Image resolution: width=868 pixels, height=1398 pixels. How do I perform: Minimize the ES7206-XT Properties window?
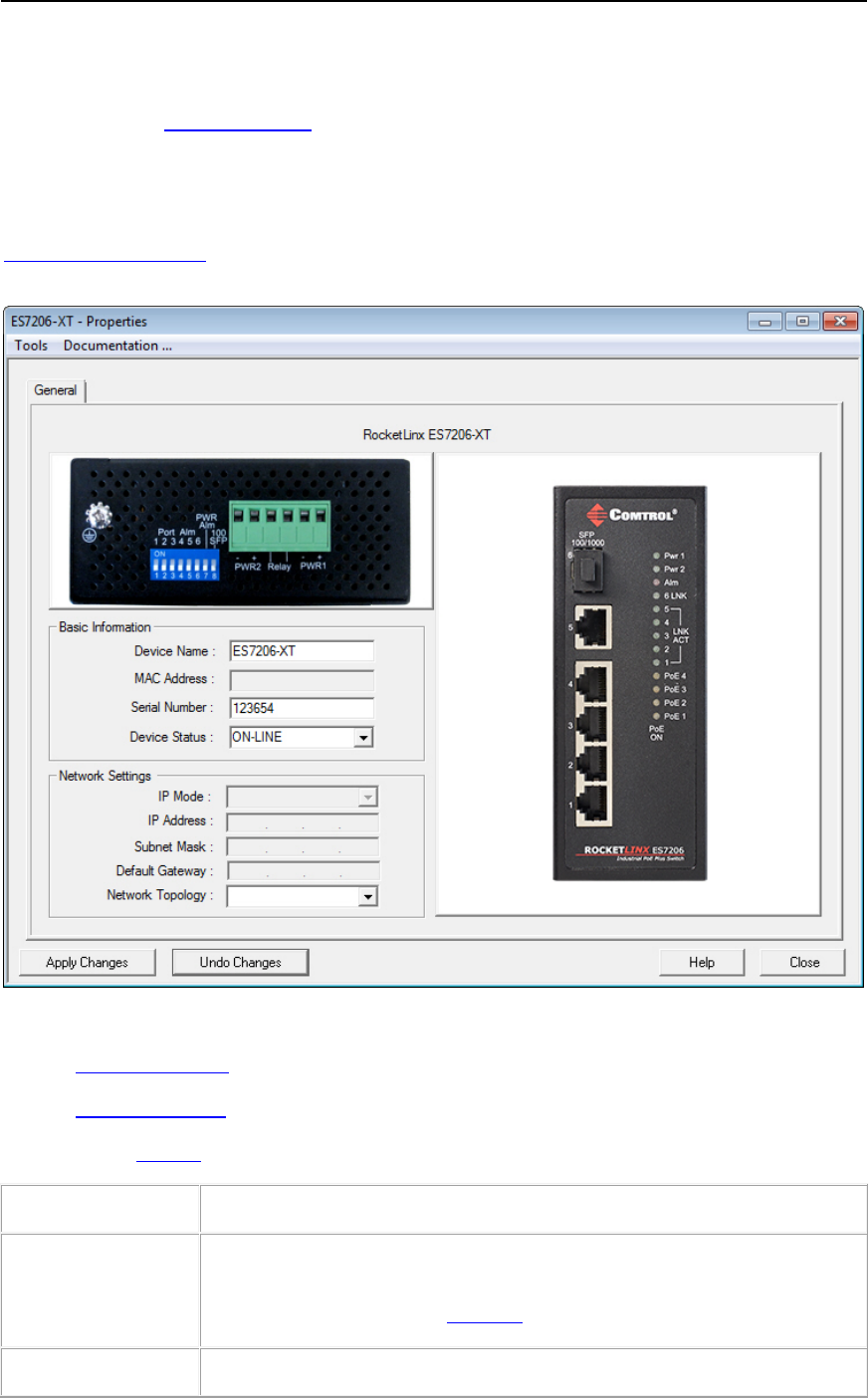click(x=765, y=322)
